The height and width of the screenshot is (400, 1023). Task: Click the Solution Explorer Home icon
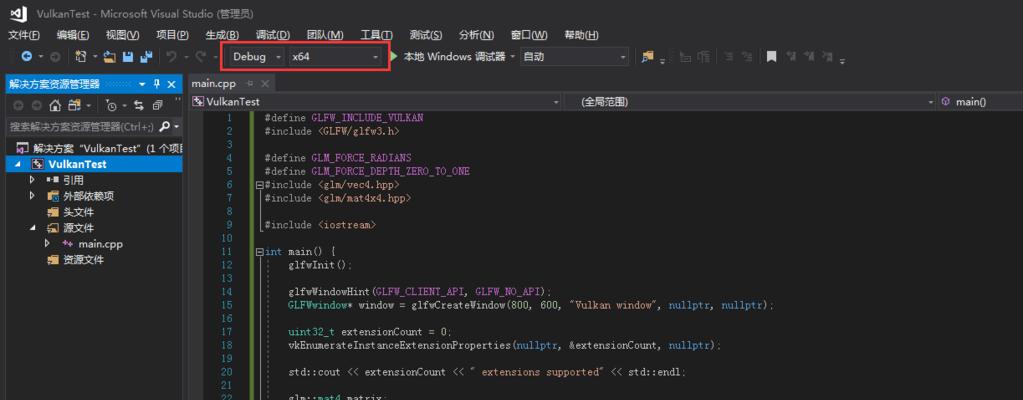coord(55,105)
